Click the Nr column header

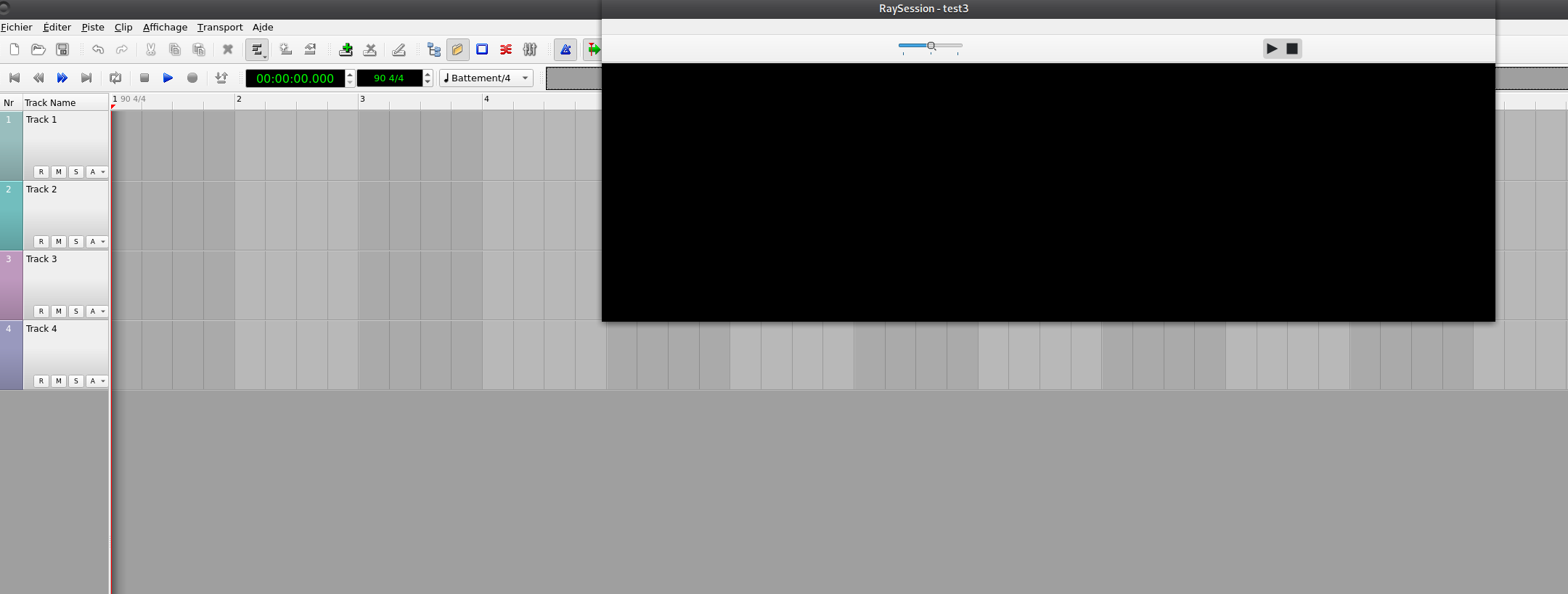click(x=11, y=102)
